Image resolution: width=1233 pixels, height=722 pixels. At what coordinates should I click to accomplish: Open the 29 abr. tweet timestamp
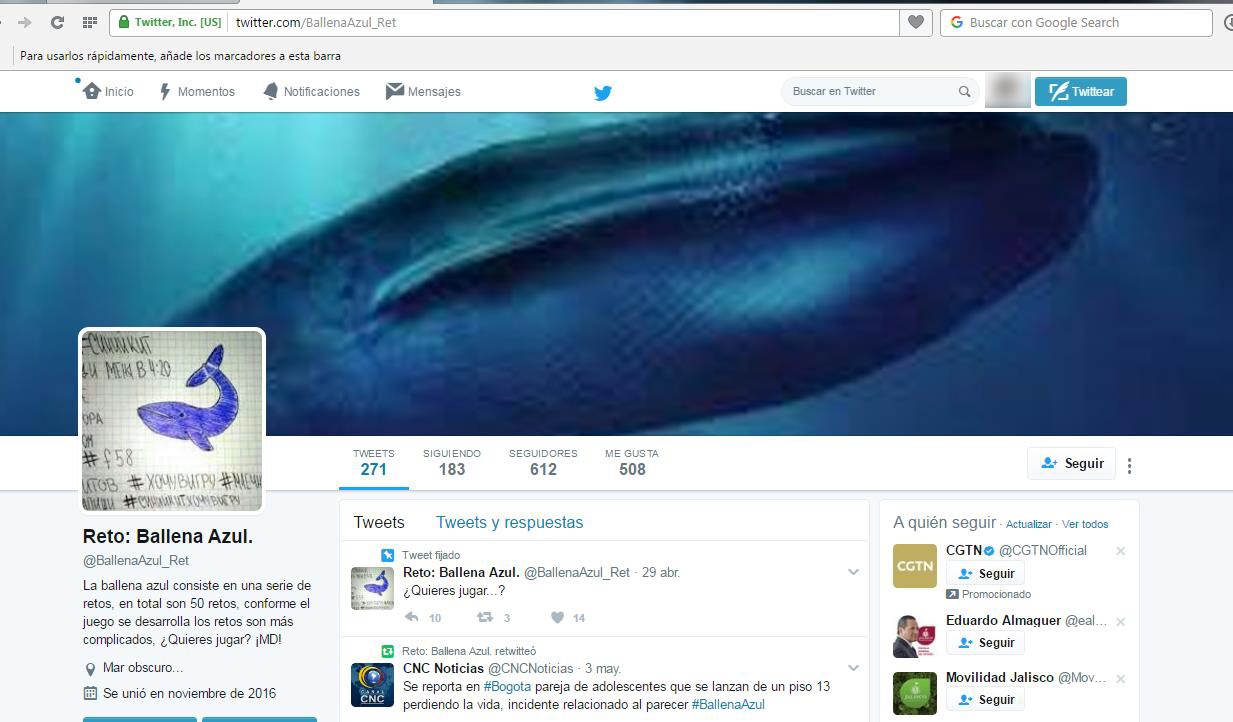pos(661,573)
